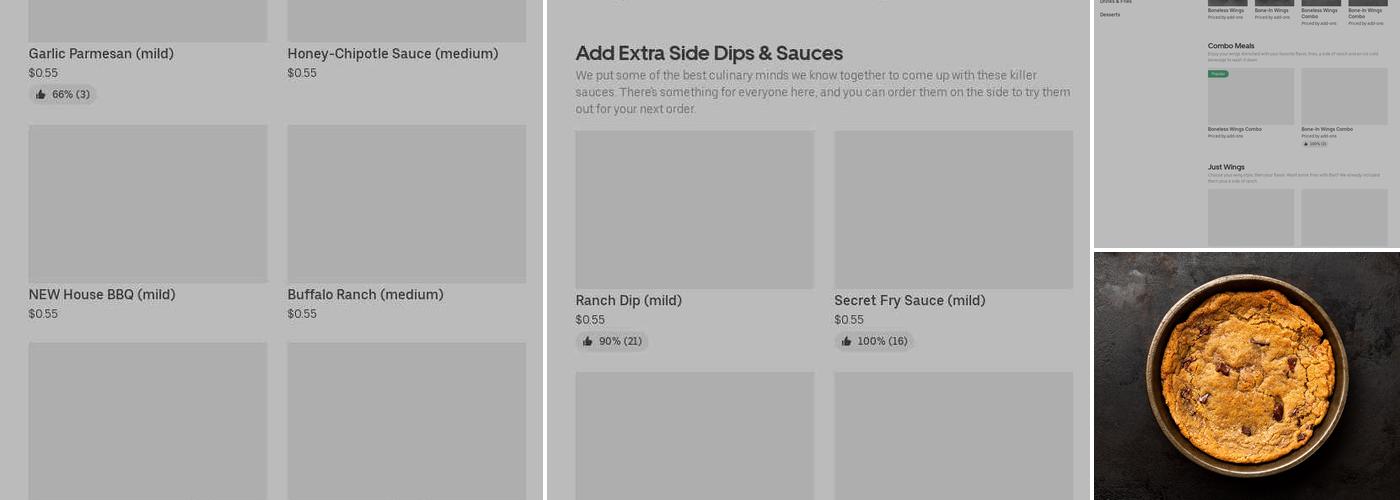The height and width of the screenshot is (500, 1400).
Task: Click the 66% (3) rating badge
Action: click(x=63, y=95)
